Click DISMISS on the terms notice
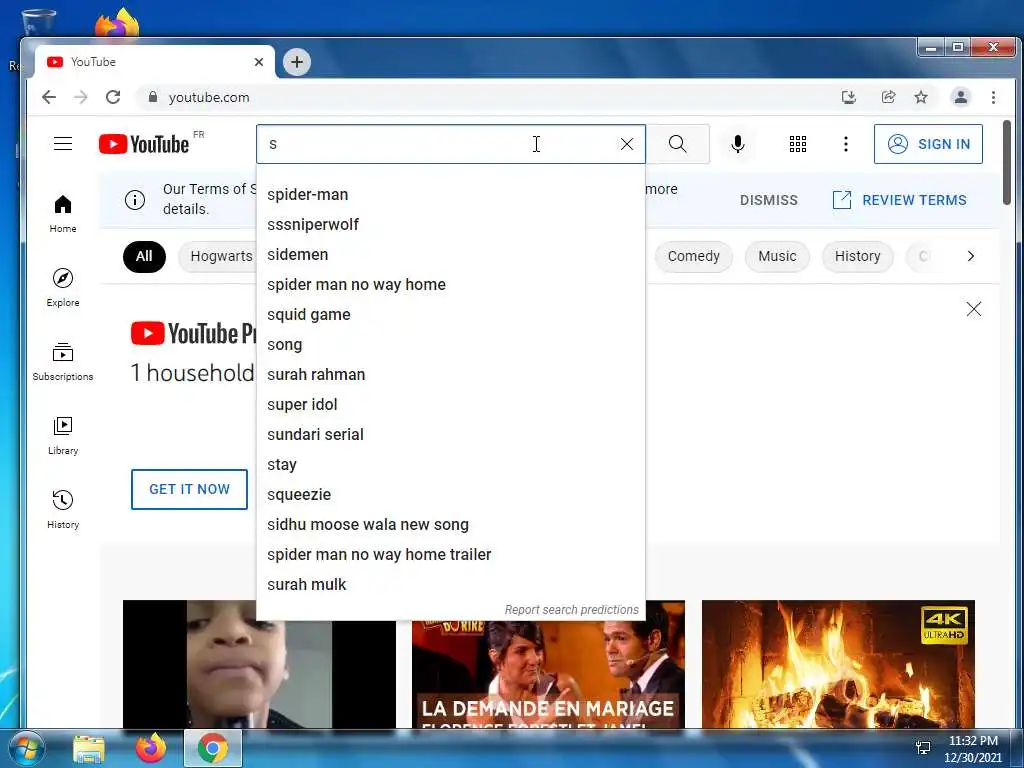This screenshot has width=1024, height=768. [769, 200]
